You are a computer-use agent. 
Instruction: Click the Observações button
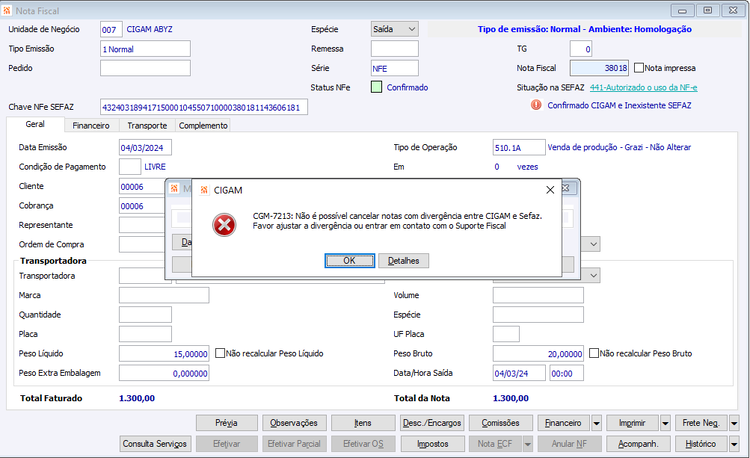pos(294,423)
